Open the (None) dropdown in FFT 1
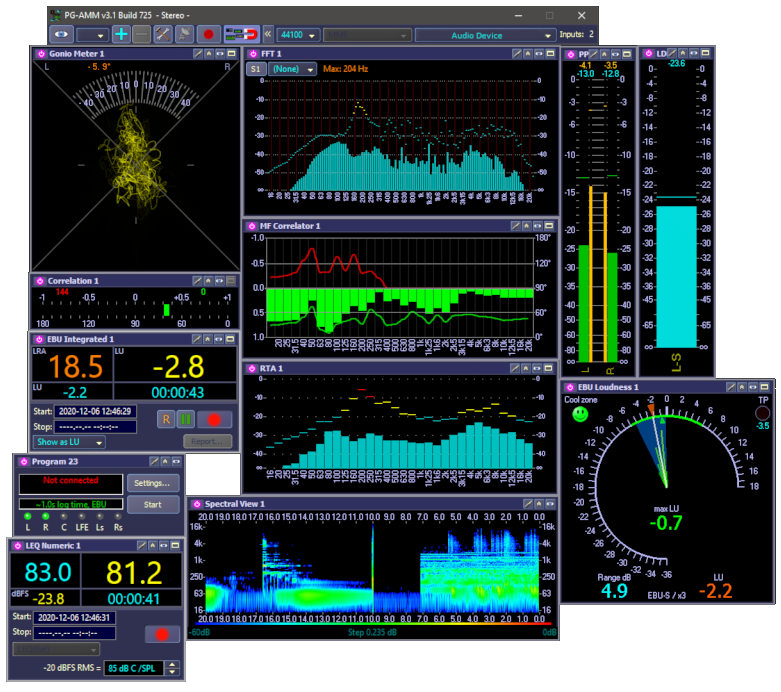 pos(292,69)
